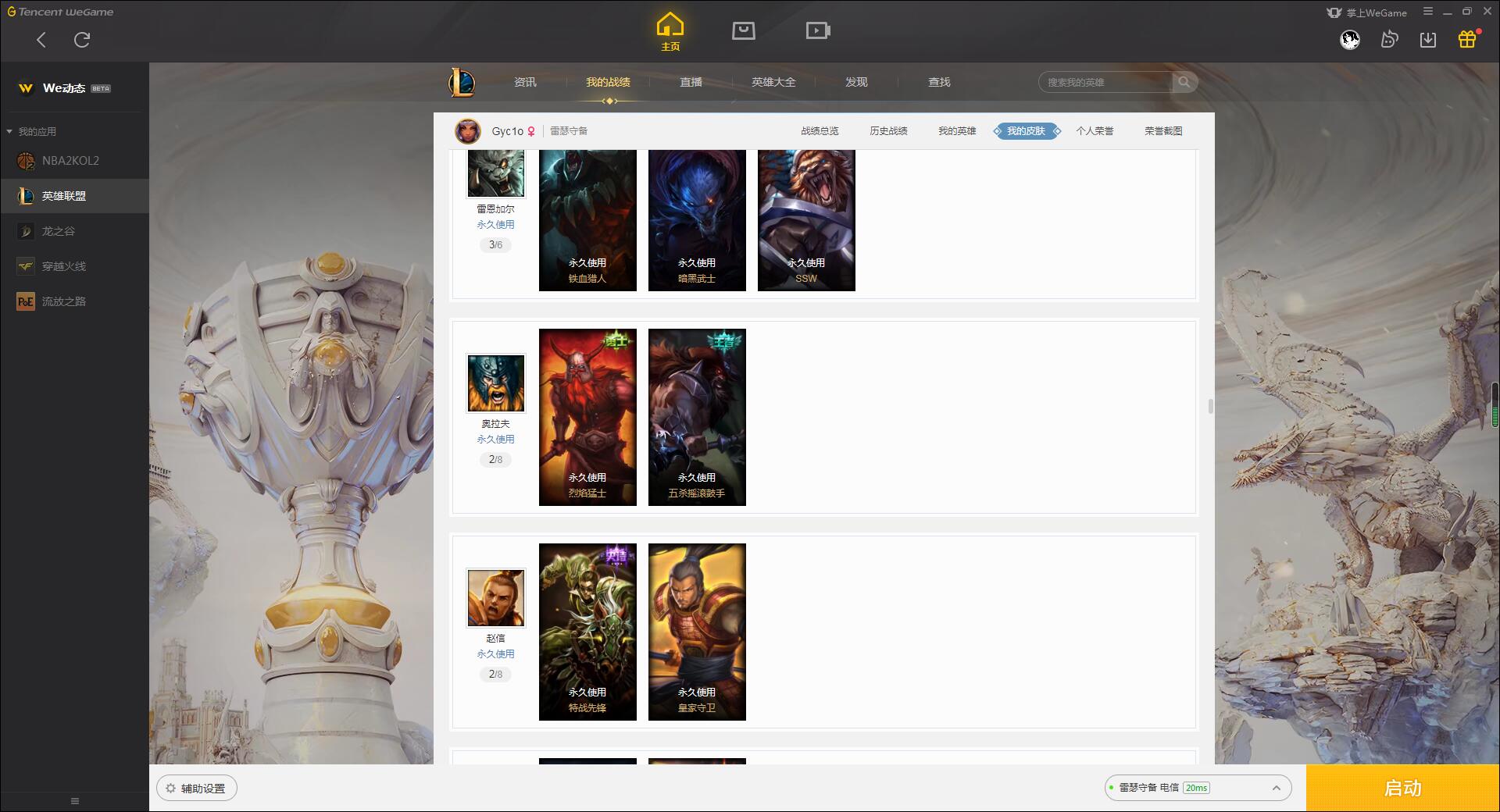Click the 铁血猎人 skin card
The image size is (1500, 812).
point(587,220)
